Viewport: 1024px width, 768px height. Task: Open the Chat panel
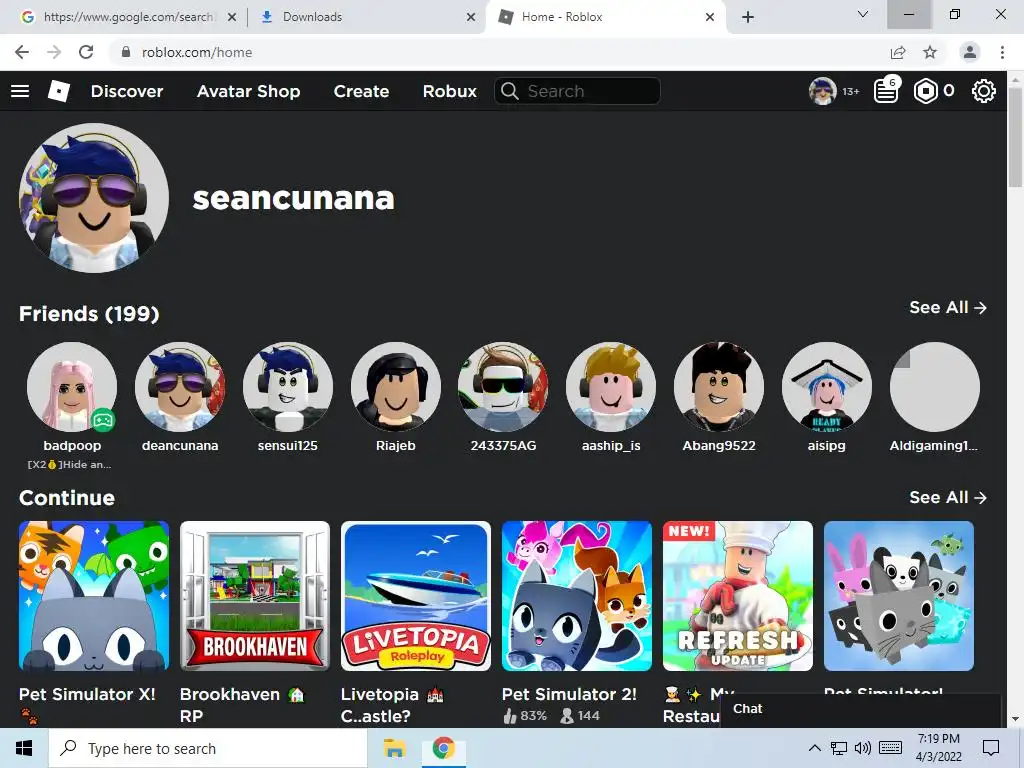click(x=860, y=710)
